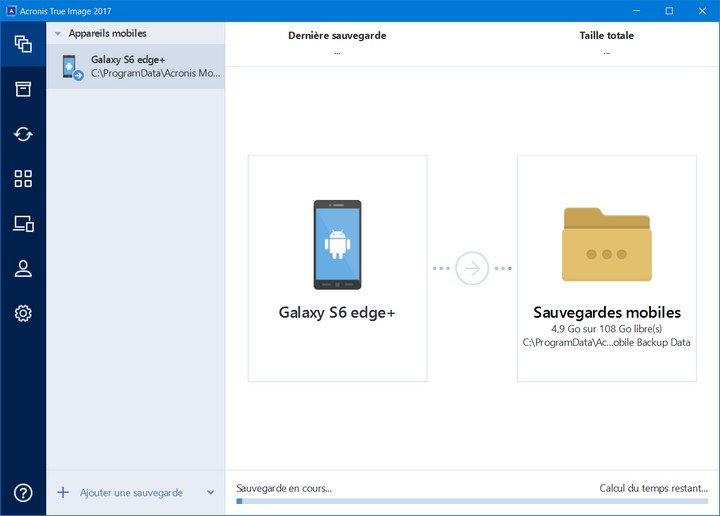Screen dimensions: 720x516
Task: Click the Taille totale header
Action: 607,35
